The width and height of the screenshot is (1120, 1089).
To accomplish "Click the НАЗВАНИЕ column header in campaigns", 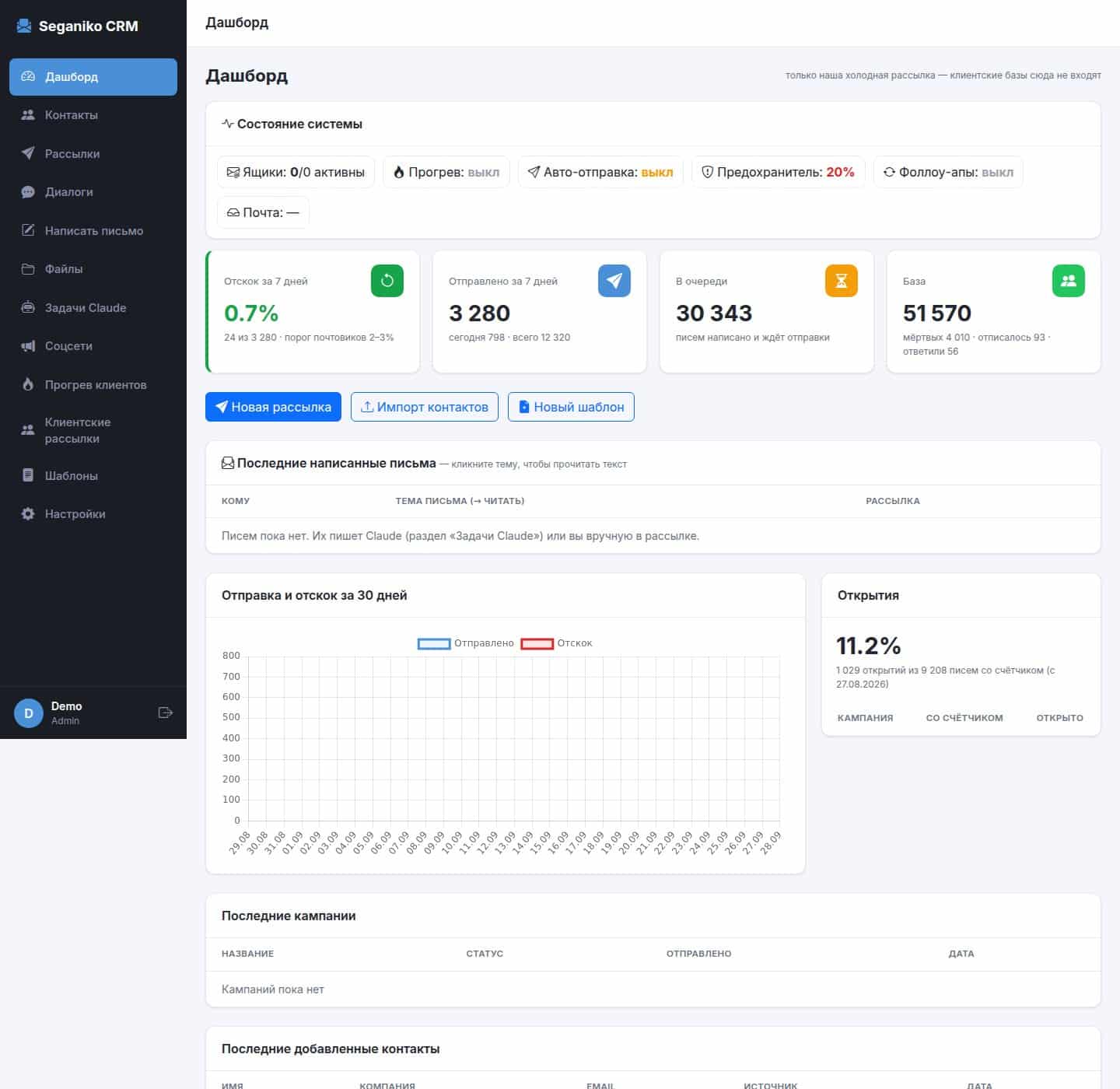I will 247,954.
